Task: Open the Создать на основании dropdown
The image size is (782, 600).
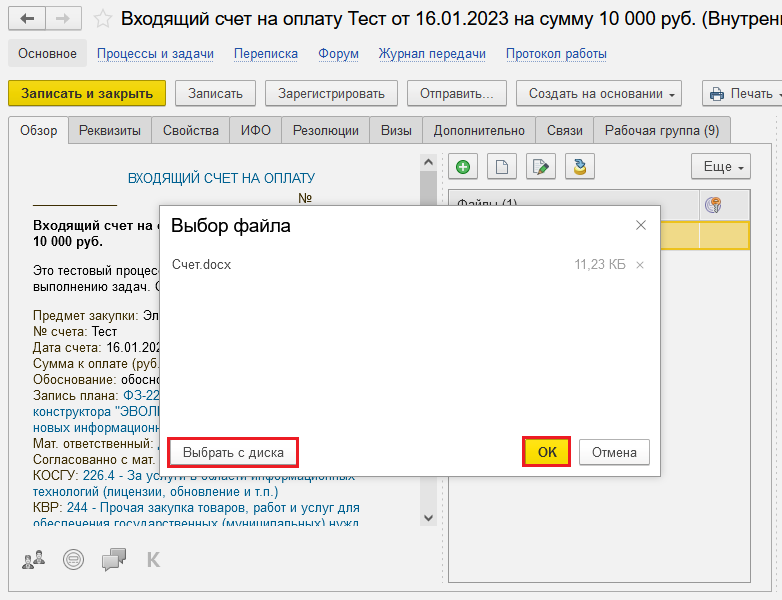Action: 598,94
